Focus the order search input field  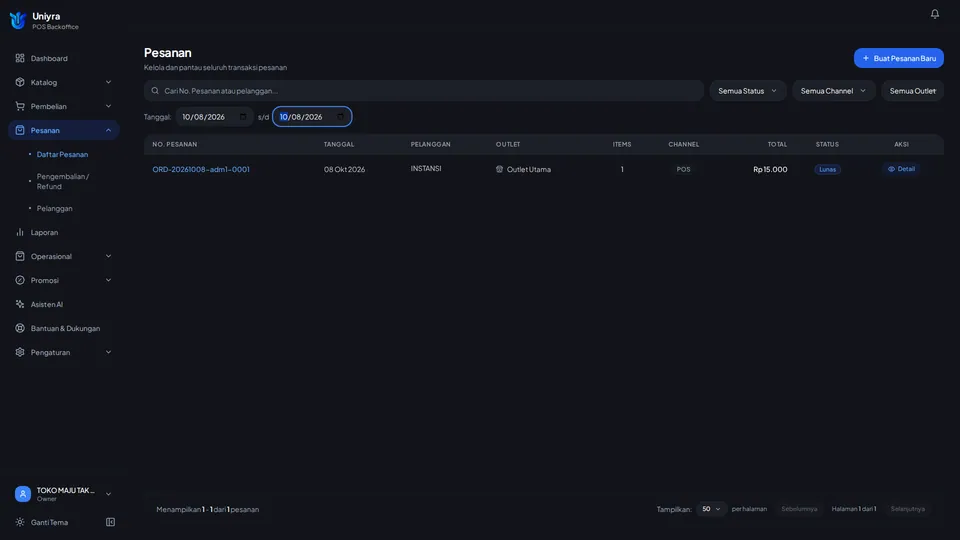tap(424, 91)
